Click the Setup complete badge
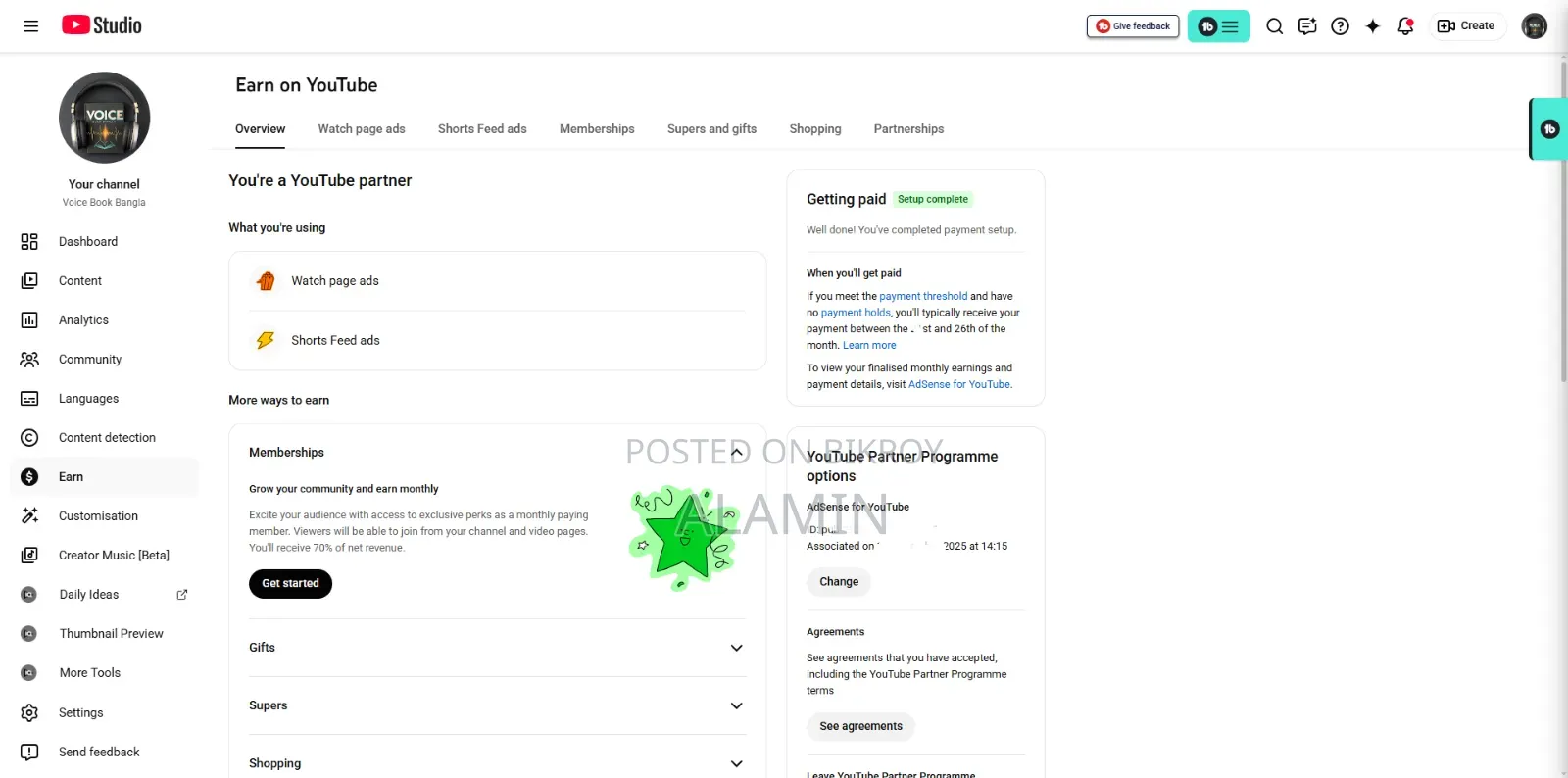1568x778 pixels. [933, 199]
